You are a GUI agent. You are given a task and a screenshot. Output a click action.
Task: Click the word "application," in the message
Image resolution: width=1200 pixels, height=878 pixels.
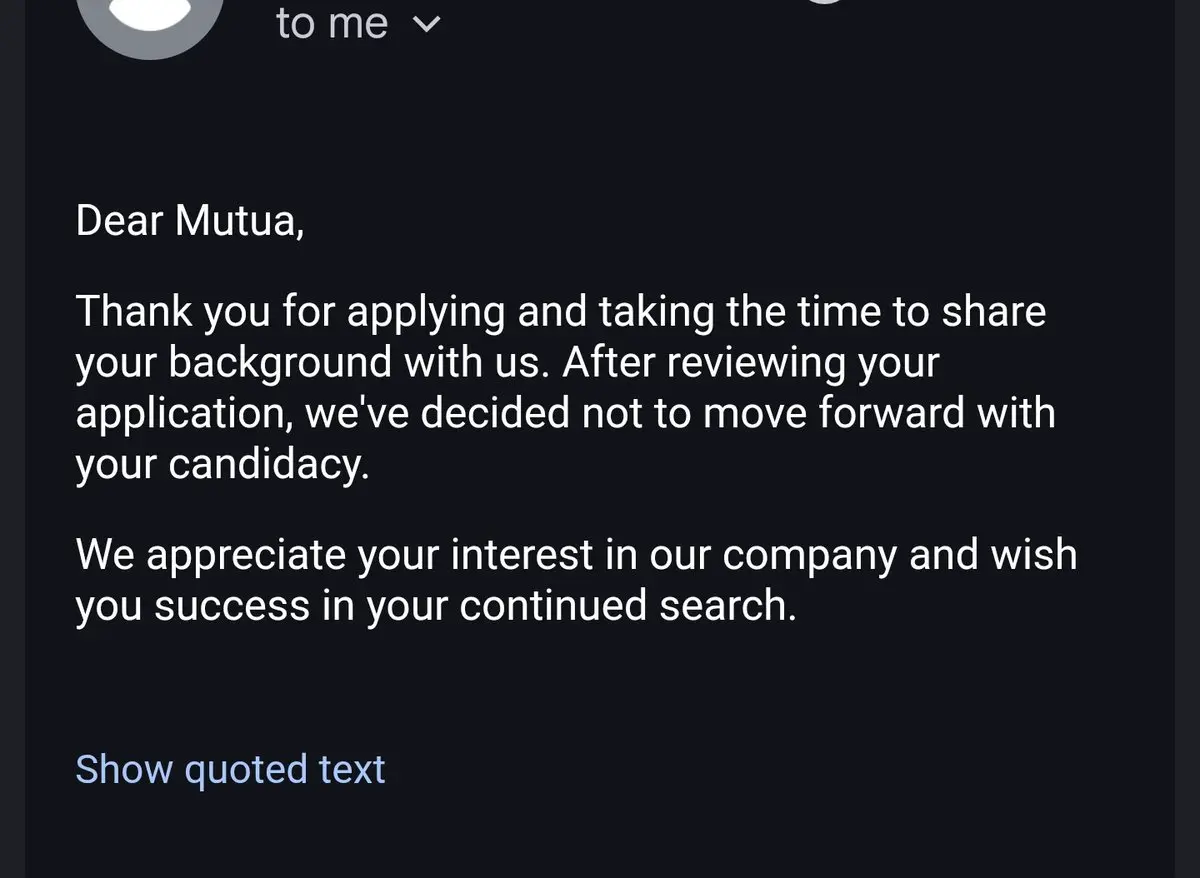point(184,413)
